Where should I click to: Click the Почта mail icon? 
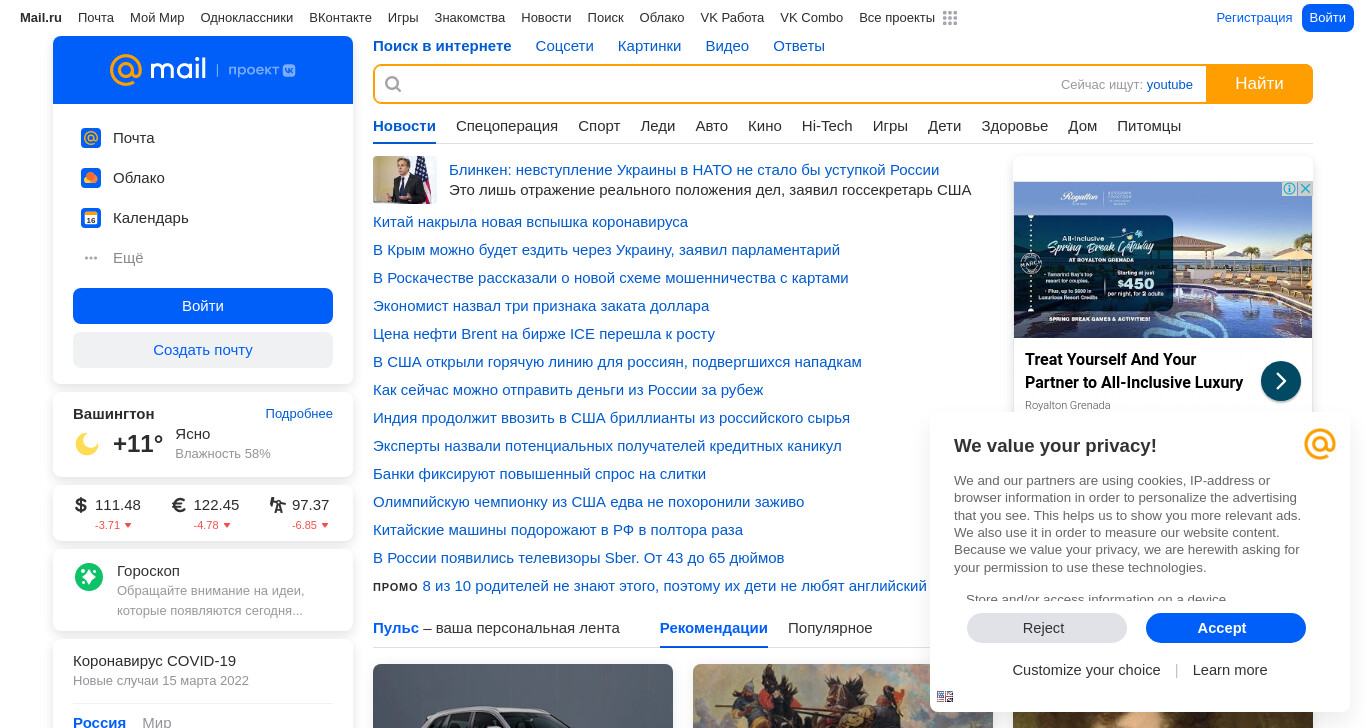(91, 138)
